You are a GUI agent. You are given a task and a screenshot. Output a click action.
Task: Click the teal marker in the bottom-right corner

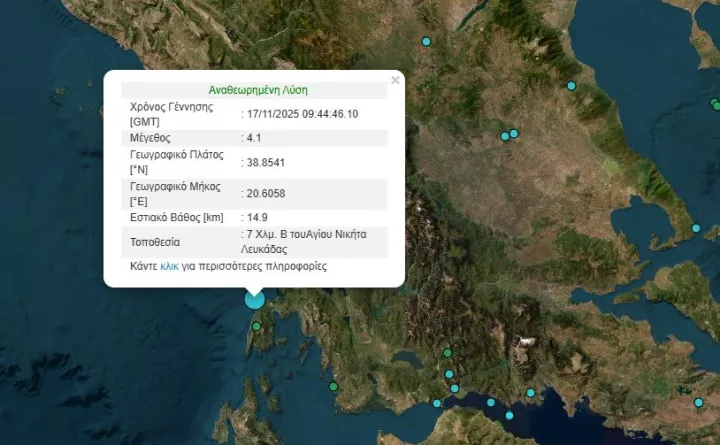click(698, 400)
